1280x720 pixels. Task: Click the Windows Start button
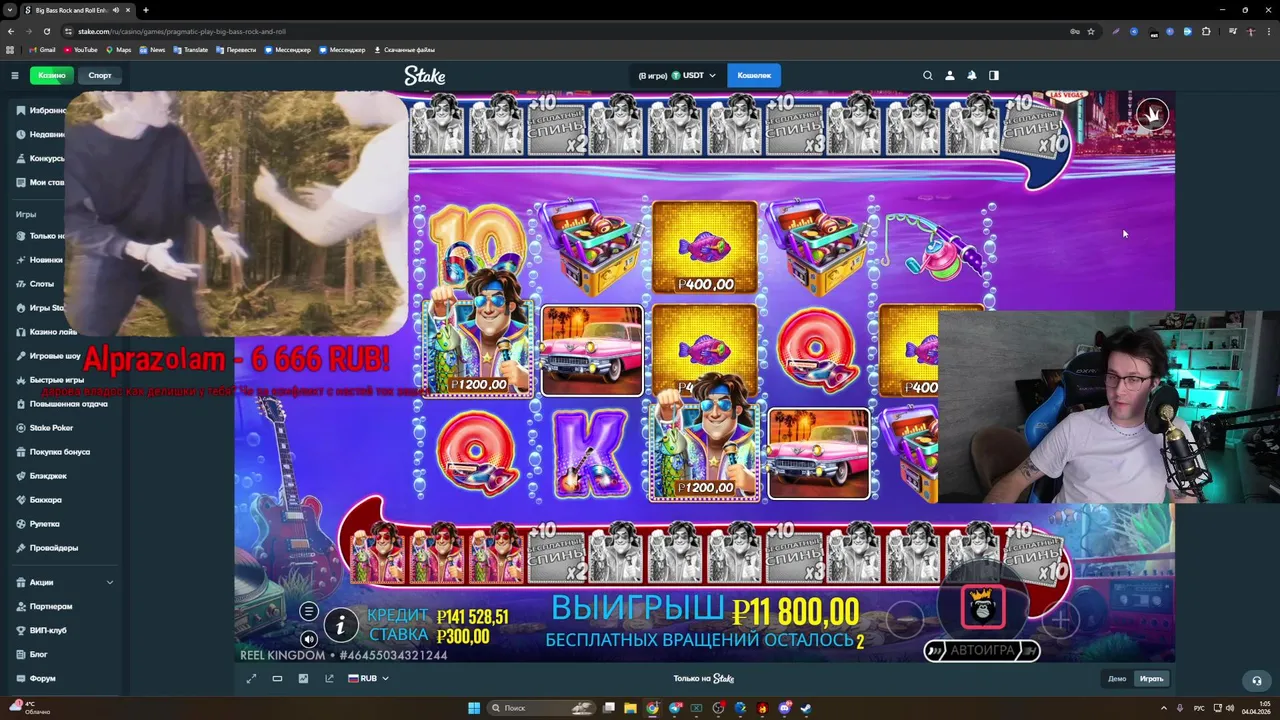tap(474, 708)
